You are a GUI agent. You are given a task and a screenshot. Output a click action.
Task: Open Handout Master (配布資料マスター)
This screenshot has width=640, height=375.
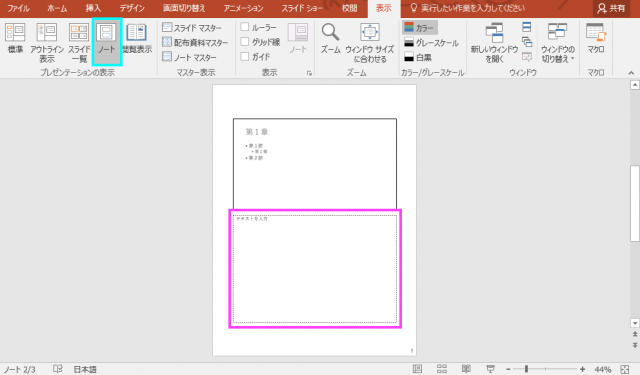tap(195, 42)
